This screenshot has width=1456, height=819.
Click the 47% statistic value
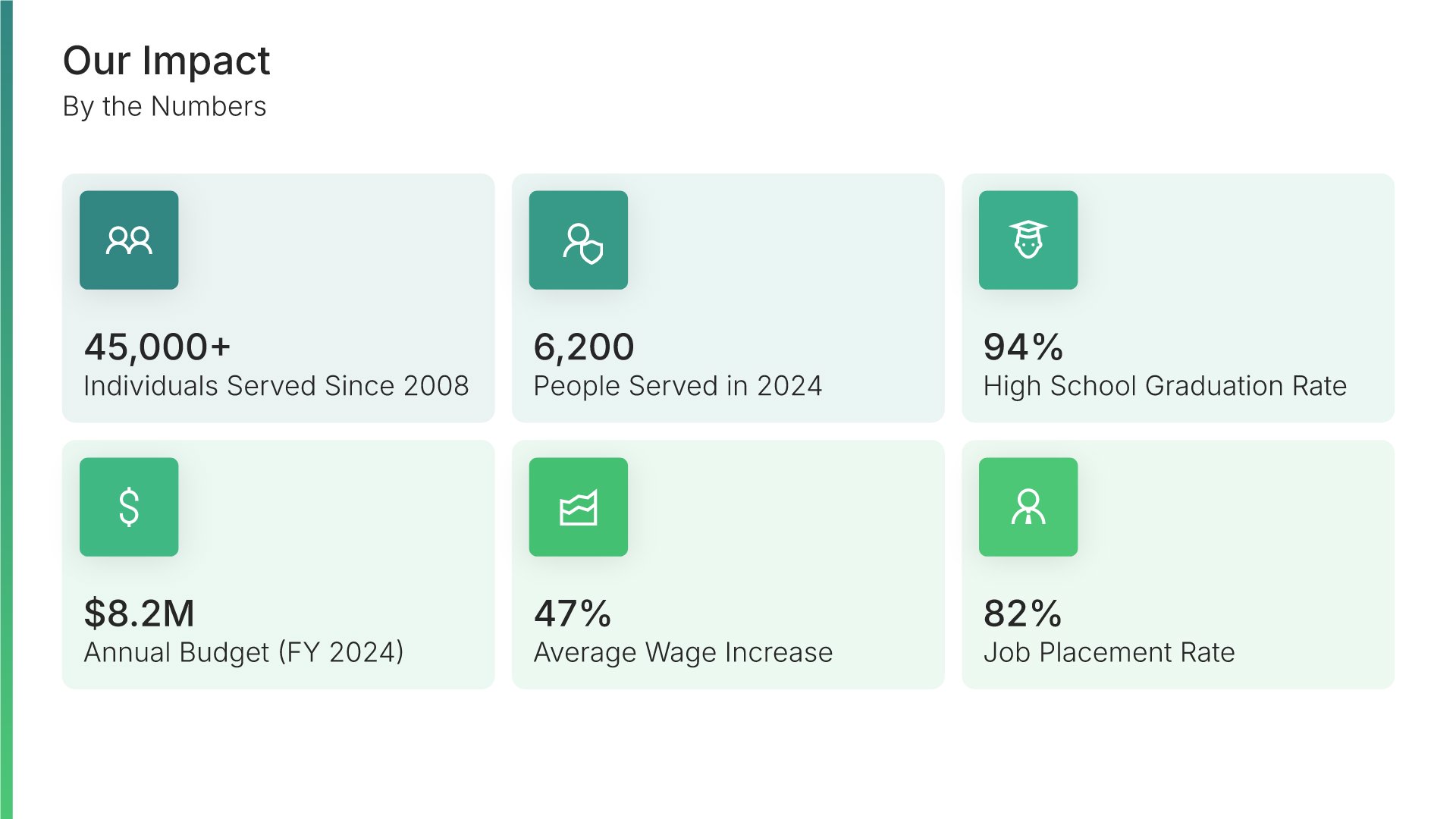573,613
